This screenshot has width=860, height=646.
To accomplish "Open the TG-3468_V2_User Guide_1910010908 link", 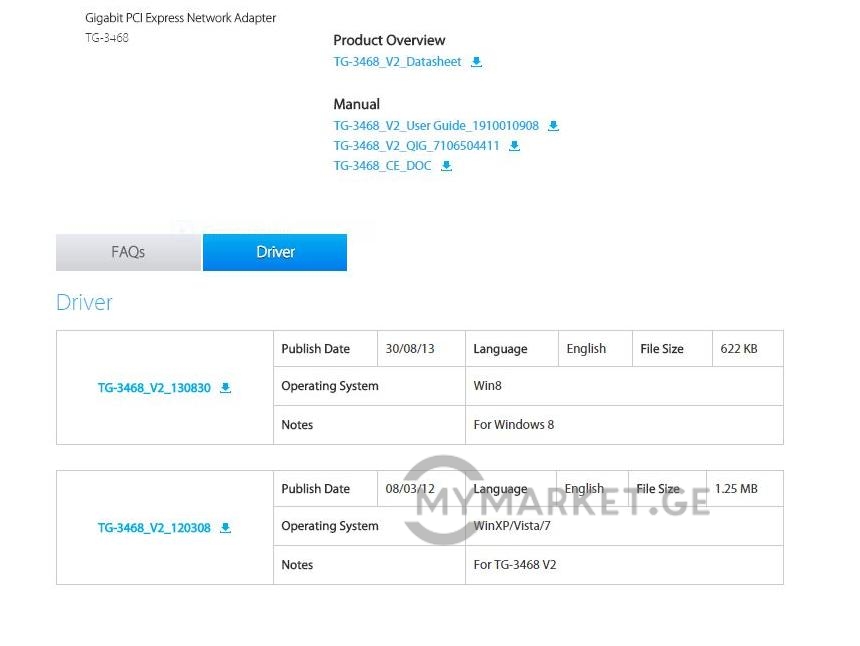I will (x=436, y=126).
